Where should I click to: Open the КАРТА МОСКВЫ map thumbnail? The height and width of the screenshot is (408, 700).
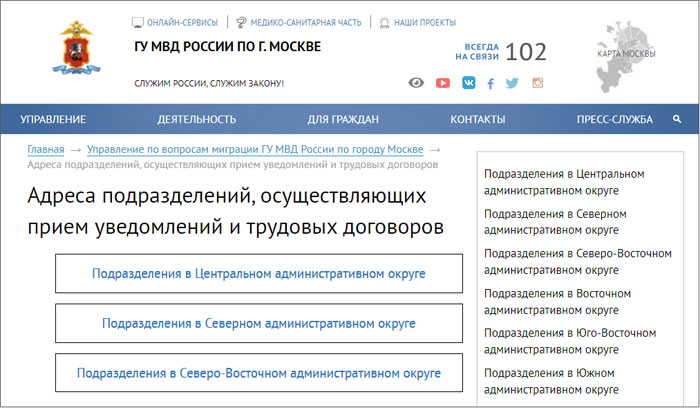tap(625, 55)
